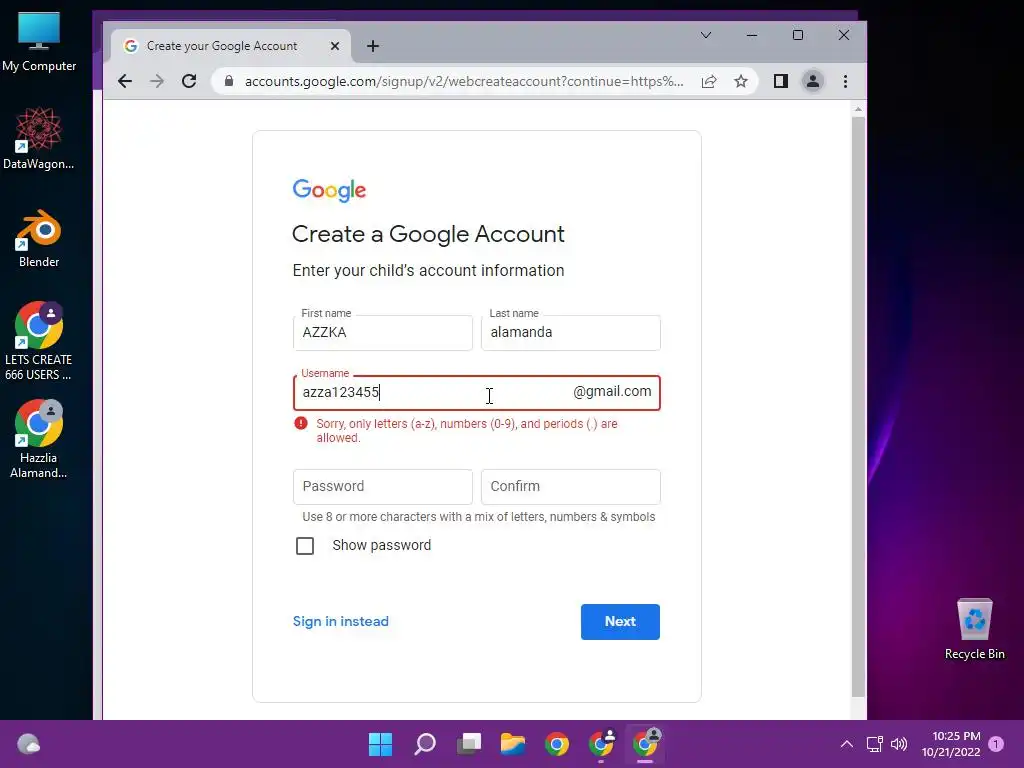
Task: Open weather widget on taskbar
Action: 29,744
